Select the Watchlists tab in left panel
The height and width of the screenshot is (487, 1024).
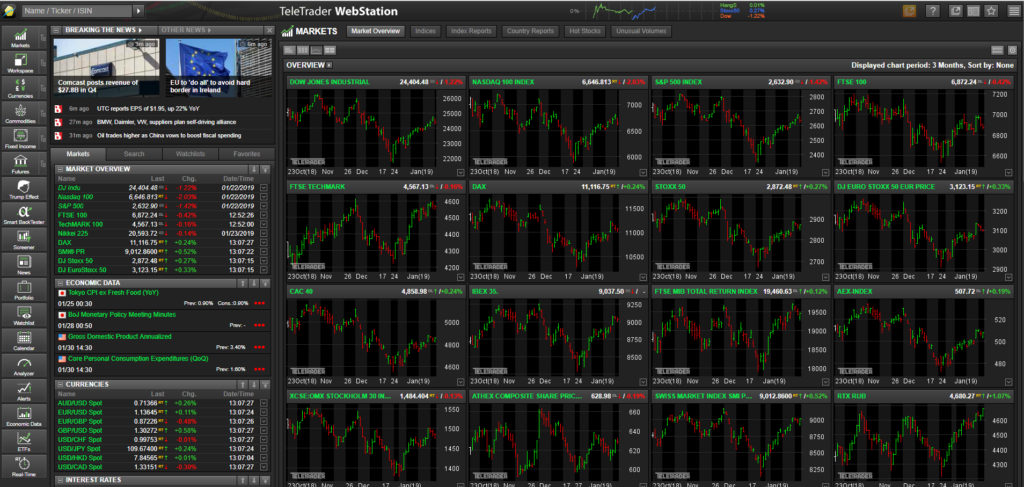[190, 154]
